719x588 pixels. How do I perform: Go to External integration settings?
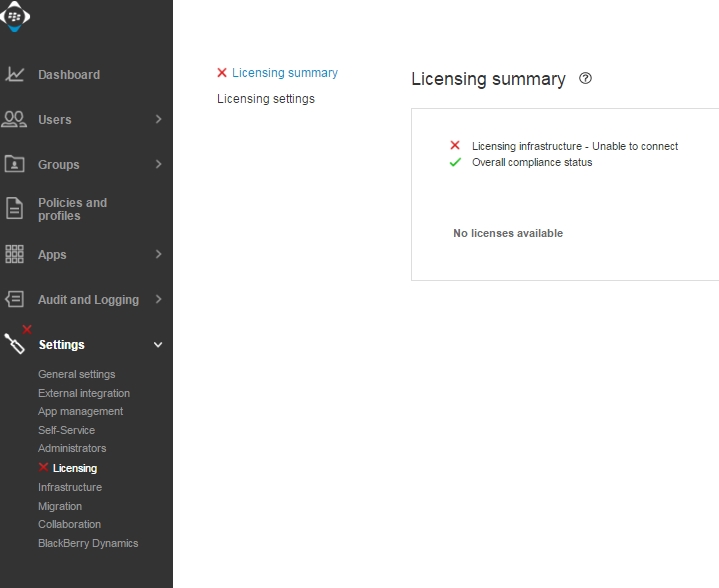84,393
